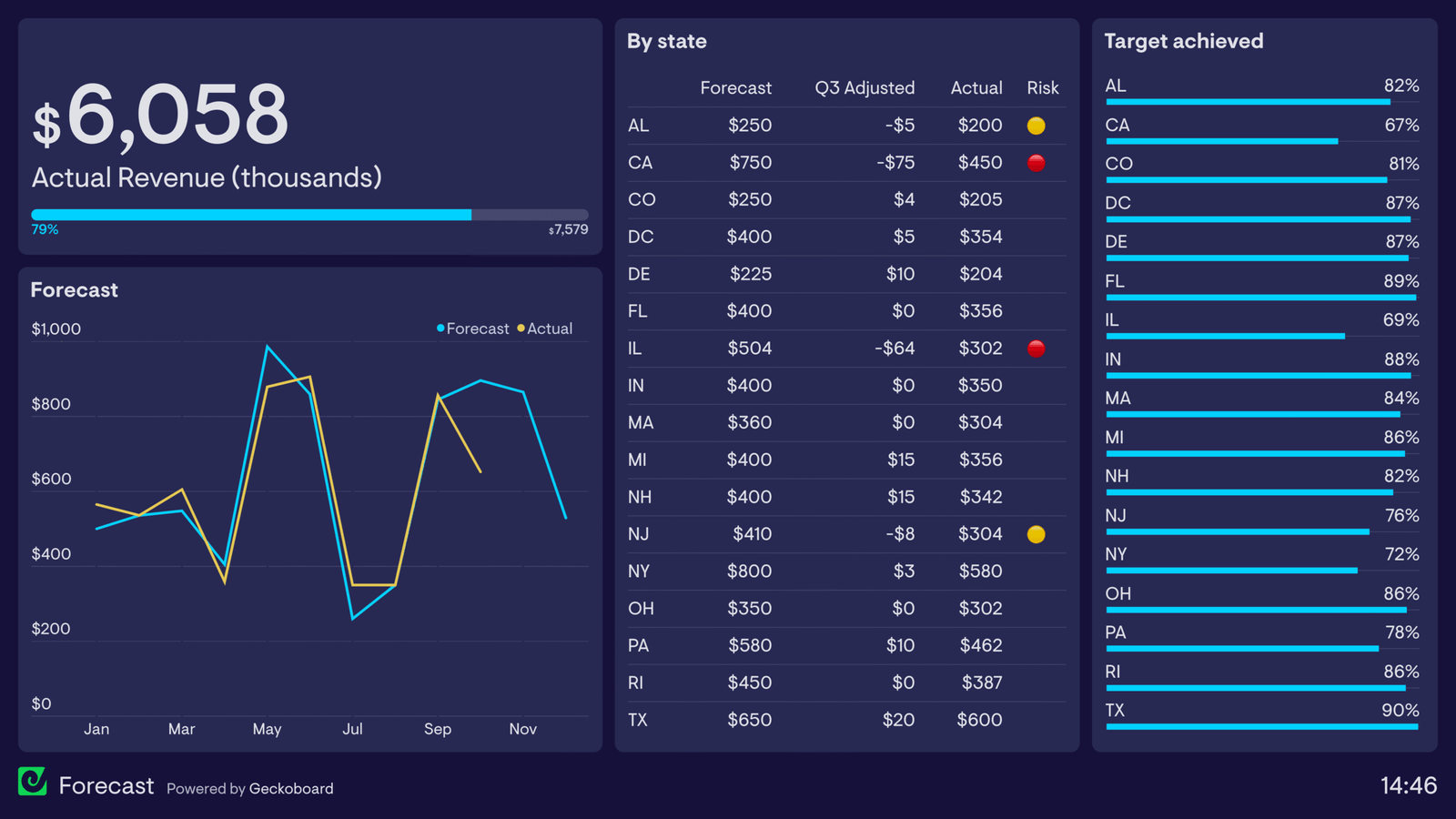
Task: Click the Risk column header
Action: 1043,88
